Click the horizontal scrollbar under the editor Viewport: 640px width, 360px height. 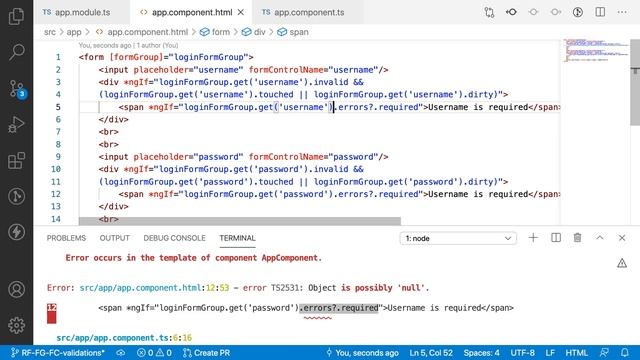240,221
